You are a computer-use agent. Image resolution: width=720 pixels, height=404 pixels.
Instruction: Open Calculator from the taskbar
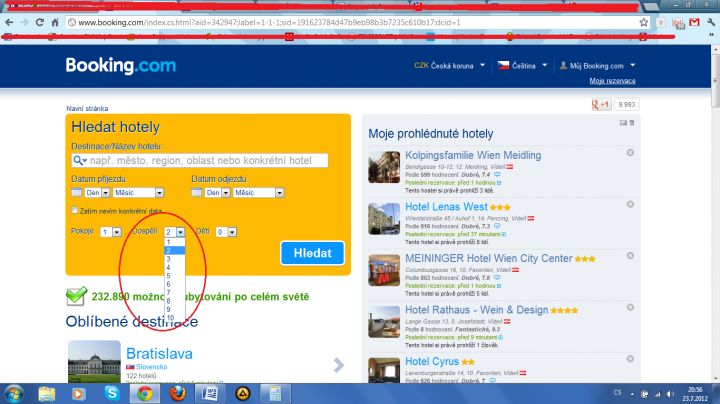pos(275,394)
